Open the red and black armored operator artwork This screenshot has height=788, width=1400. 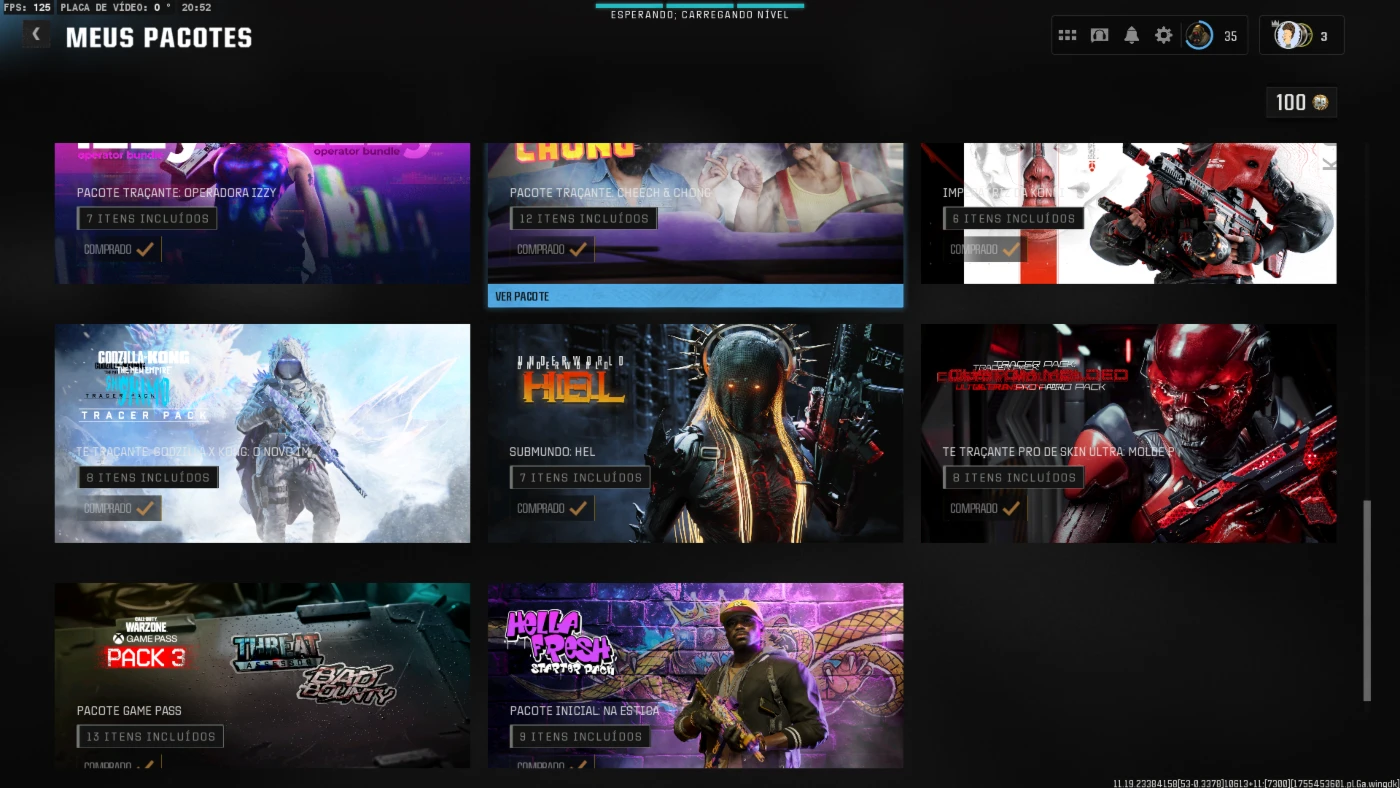pyautogui.click(x=1210, y=212)
